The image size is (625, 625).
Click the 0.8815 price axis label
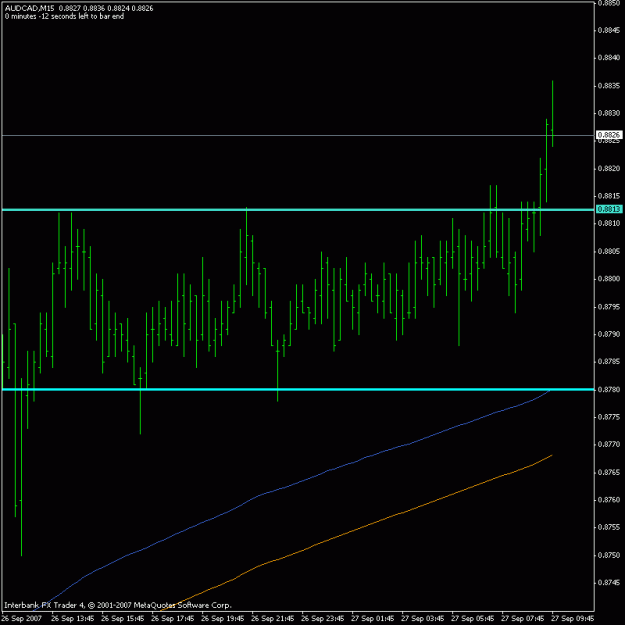click(x=609, y=196)
